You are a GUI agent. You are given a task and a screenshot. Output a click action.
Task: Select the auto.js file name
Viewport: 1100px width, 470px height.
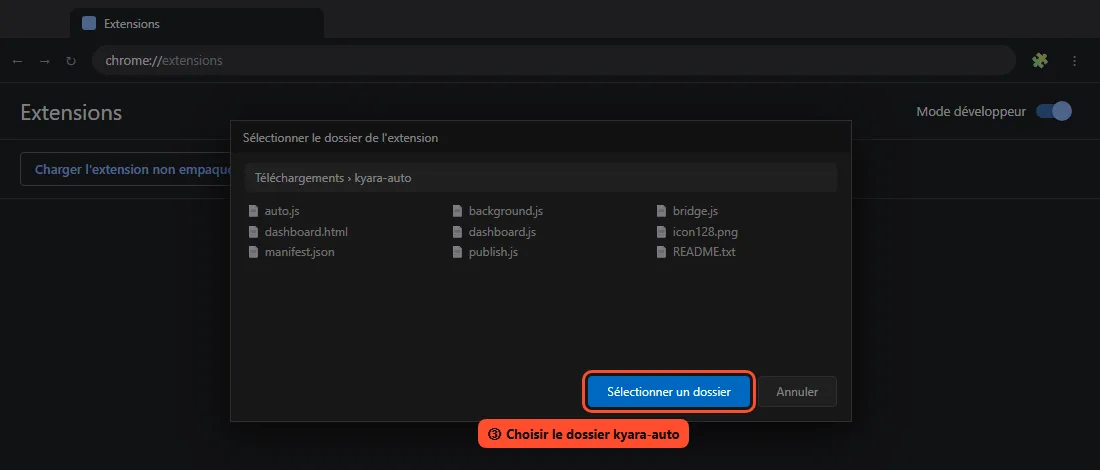point(282,210)
